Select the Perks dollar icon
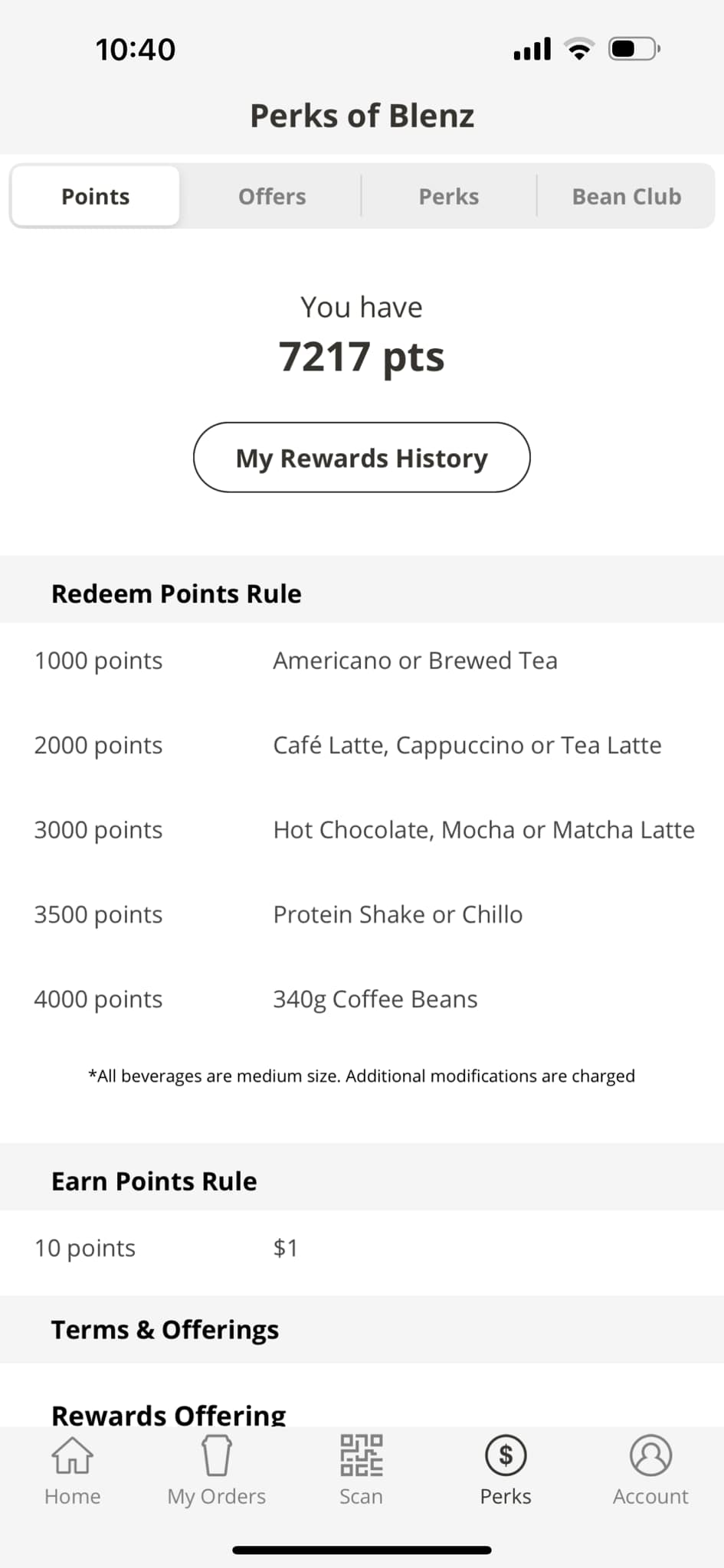Screen dimensions: 724x1568 [506, 1455]
